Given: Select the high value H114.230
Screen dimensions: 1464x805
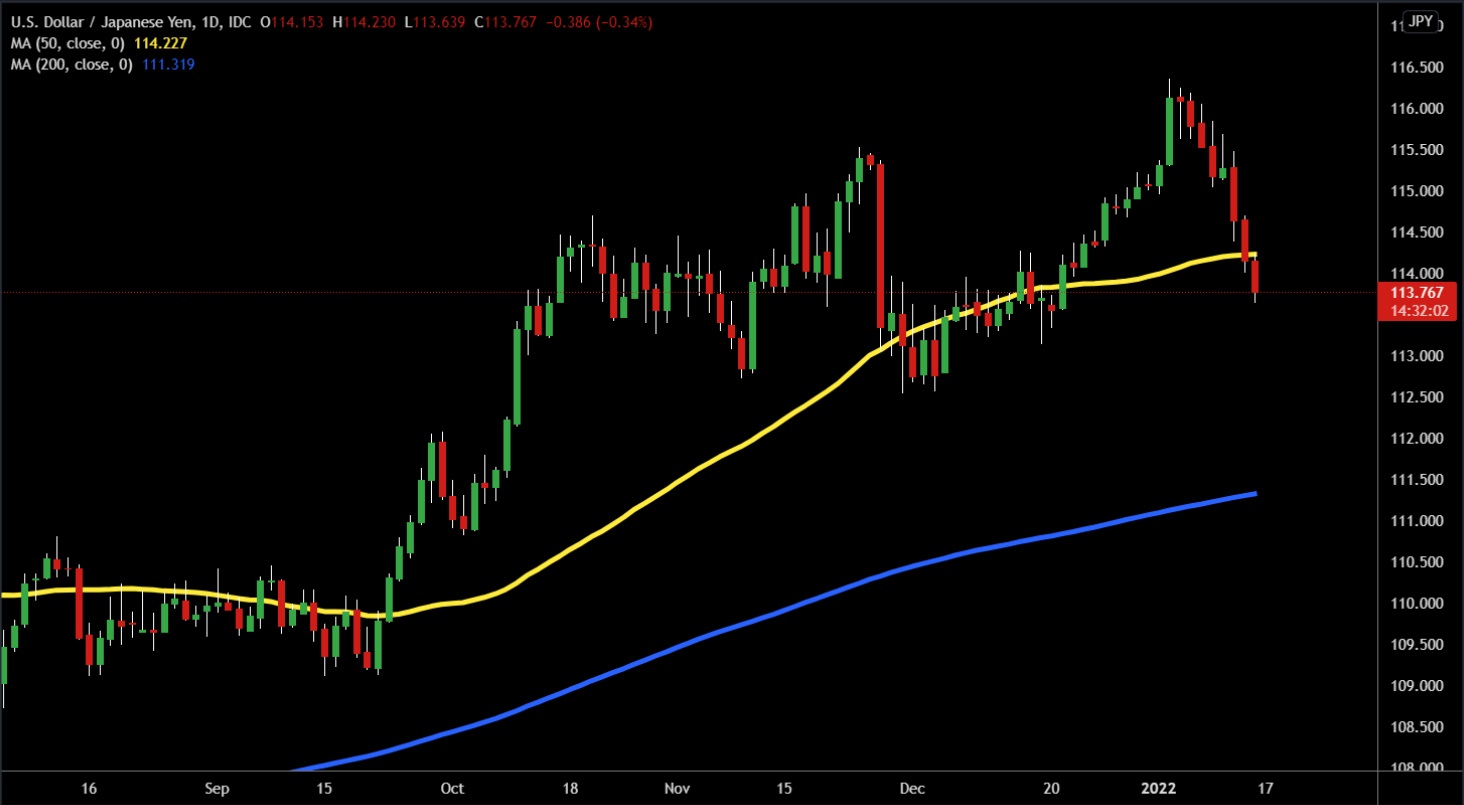Looking at the screenshot, I should [364, 21].
